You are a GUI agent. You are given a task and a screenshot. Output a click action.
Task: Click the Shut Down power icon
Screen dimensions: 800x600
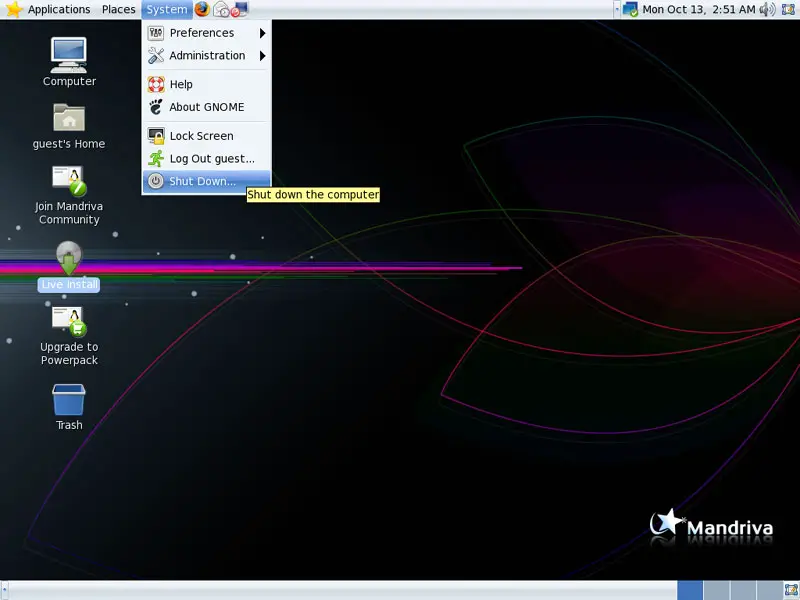click(x=156, y=181)
